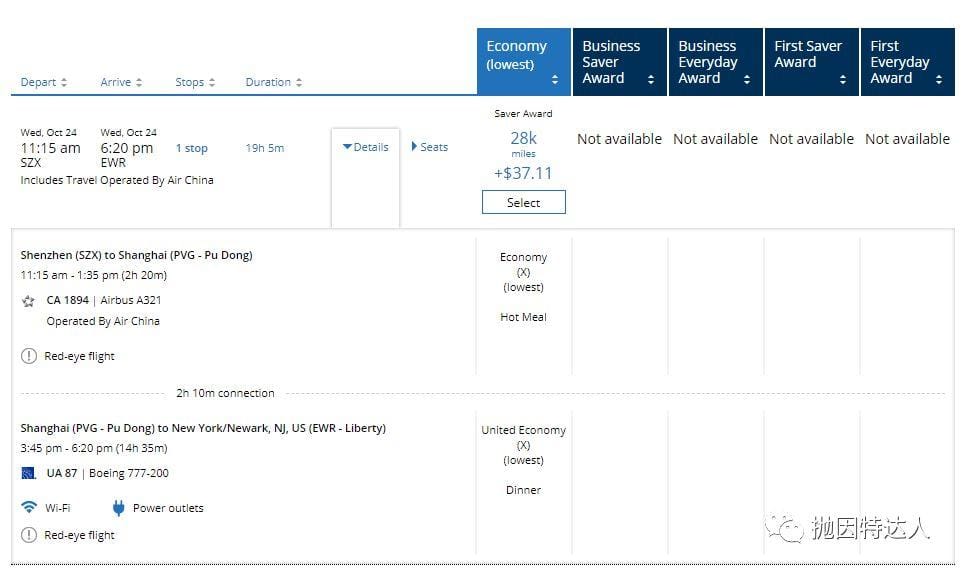Click the 19h 5m duration link
The image size is (962, 571).
coord(265,148)
